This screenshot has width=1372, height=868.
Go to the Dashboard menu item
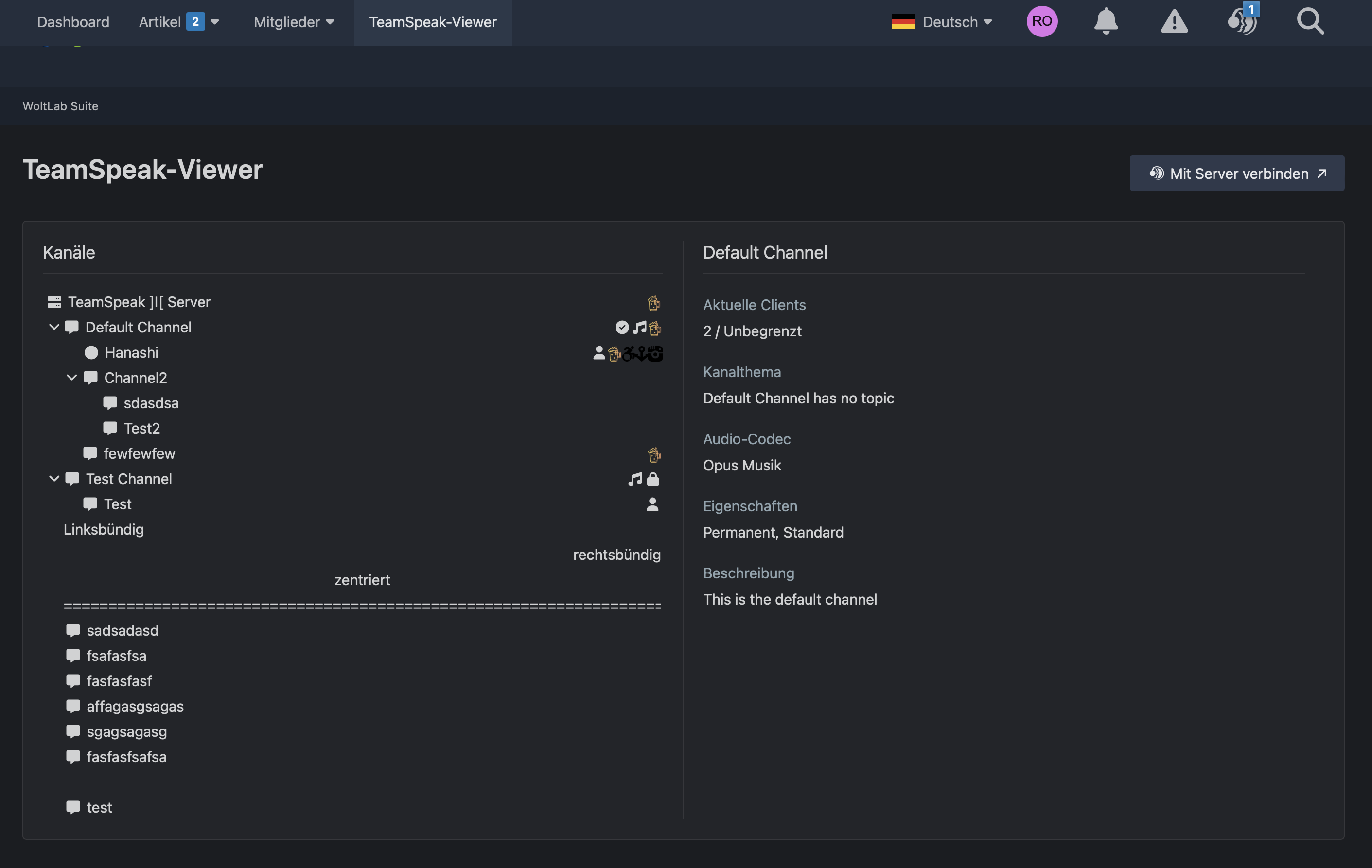click(73, 22)
